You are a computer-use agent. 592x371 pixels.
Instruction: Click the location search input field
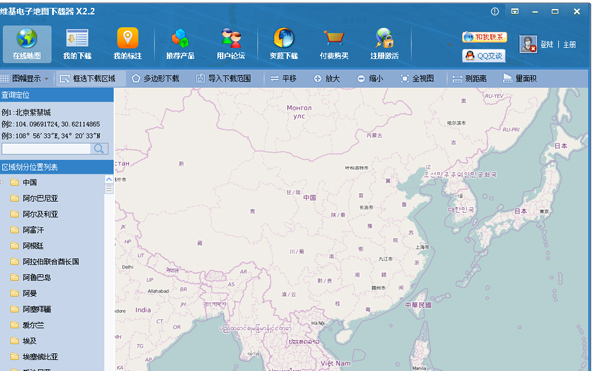point(46,149)
